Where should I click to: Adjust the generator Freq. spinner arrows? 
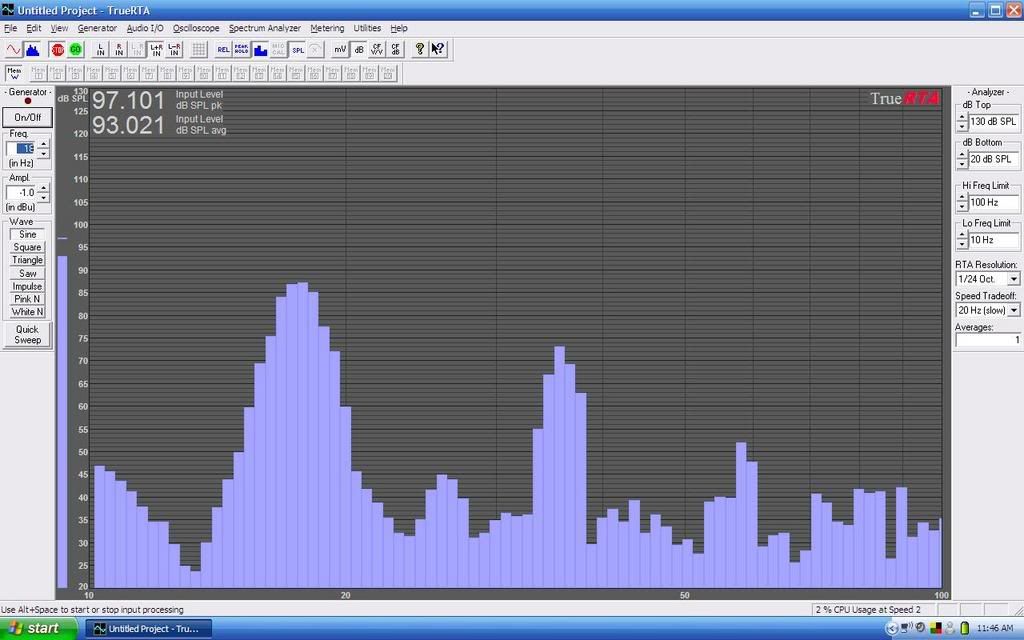[x=43, y=149]
